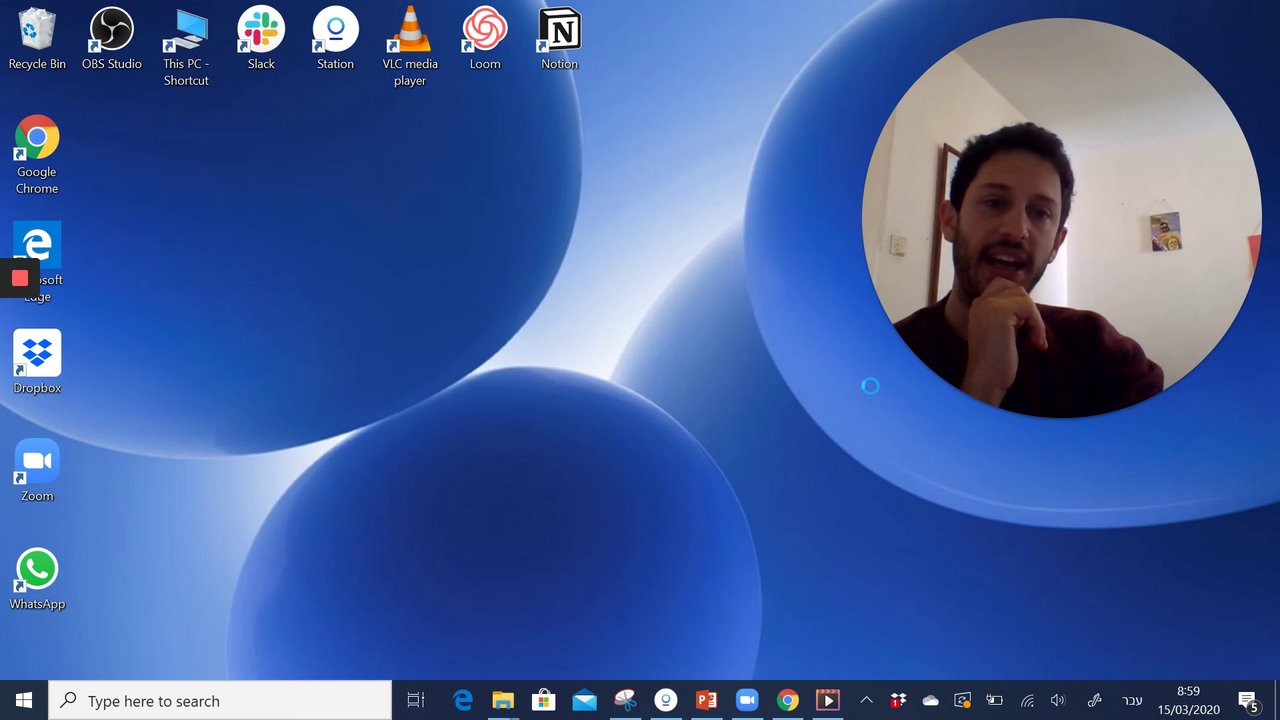
Task: Open the Notion desktop shortcut
Action: [559, 31]
